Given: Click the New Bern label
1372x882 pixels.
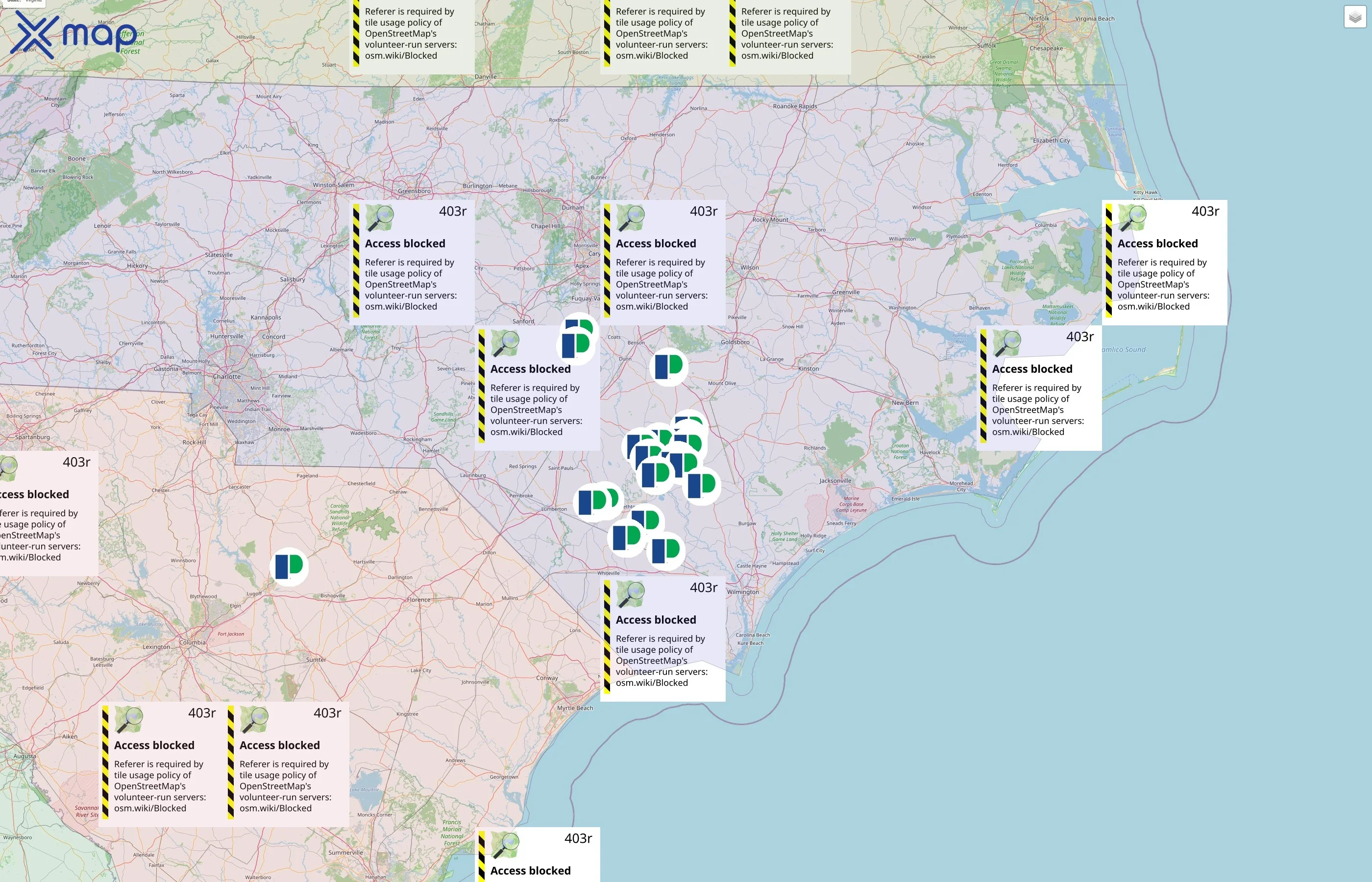Looking at the screenshot, I should click(x=906, y=403).
